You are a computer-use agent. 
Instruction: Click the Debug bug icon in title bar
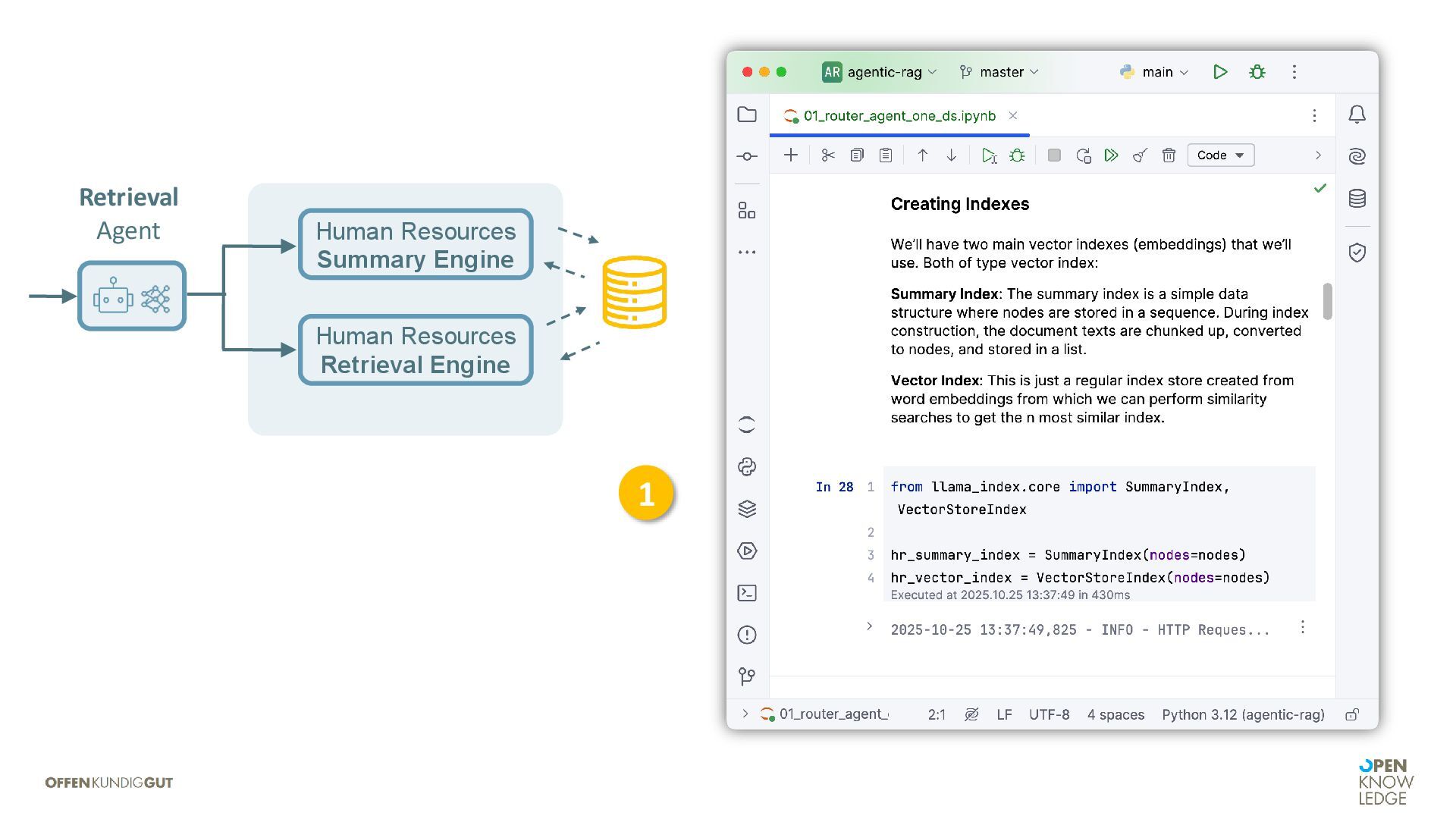pyautogui.click(x=1257, y=72)
